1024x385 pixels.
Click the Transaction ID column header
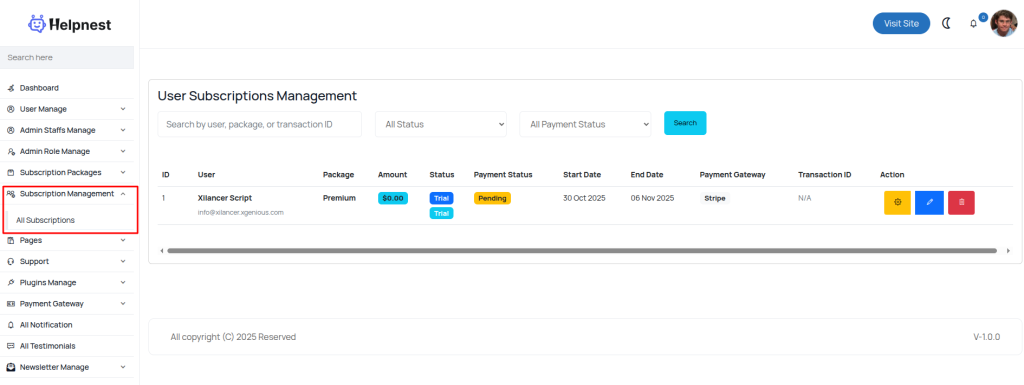click(x=825, y=175)
